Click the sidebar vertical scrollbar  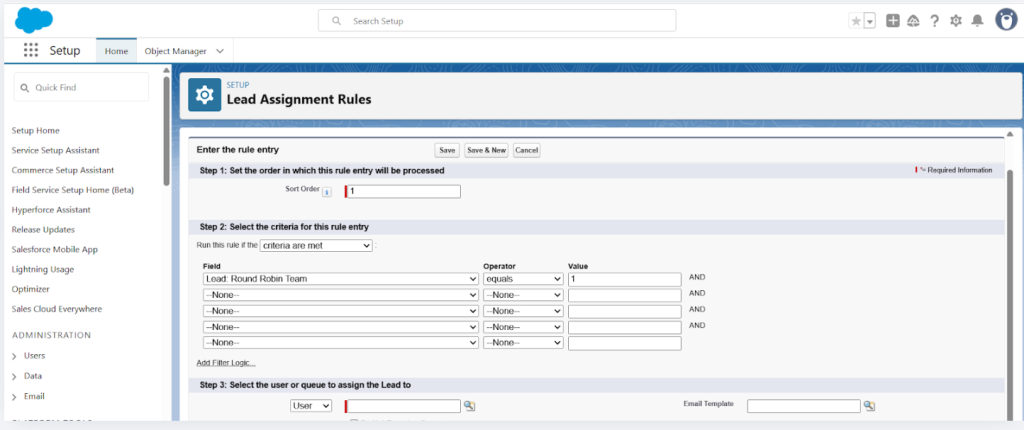coord(167,131)
